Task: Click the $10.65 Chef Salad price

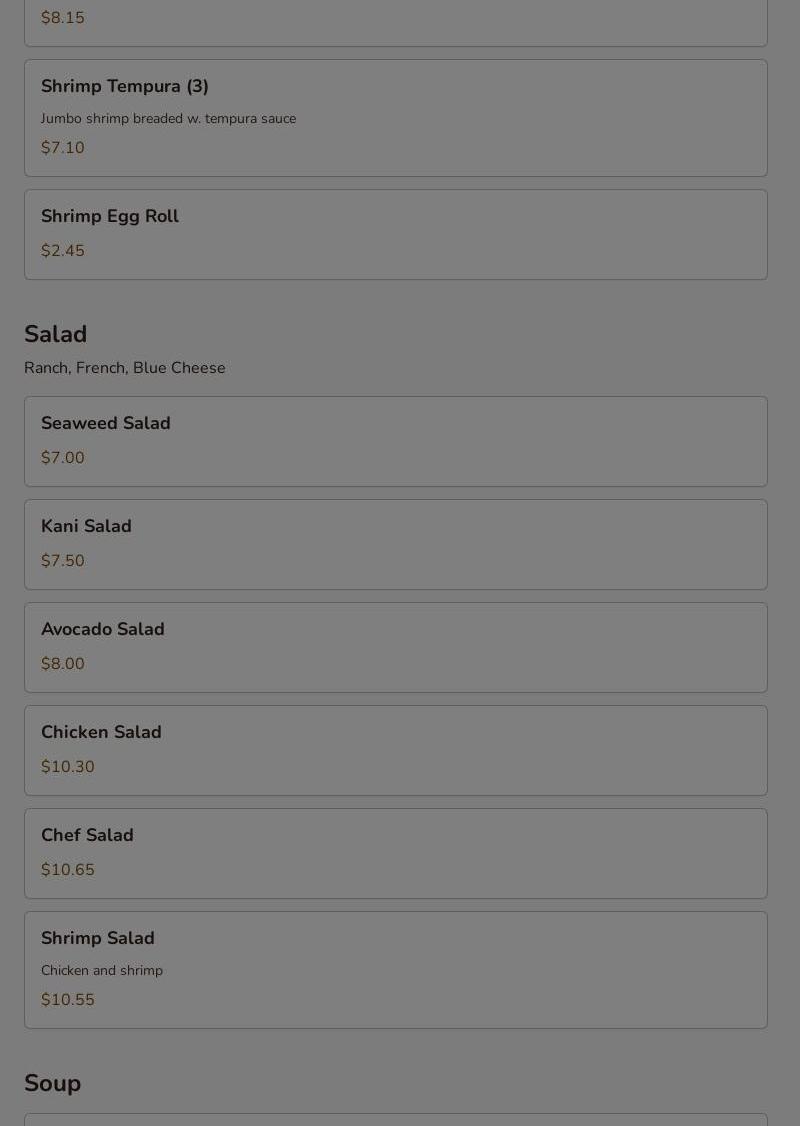Action: 68,870
